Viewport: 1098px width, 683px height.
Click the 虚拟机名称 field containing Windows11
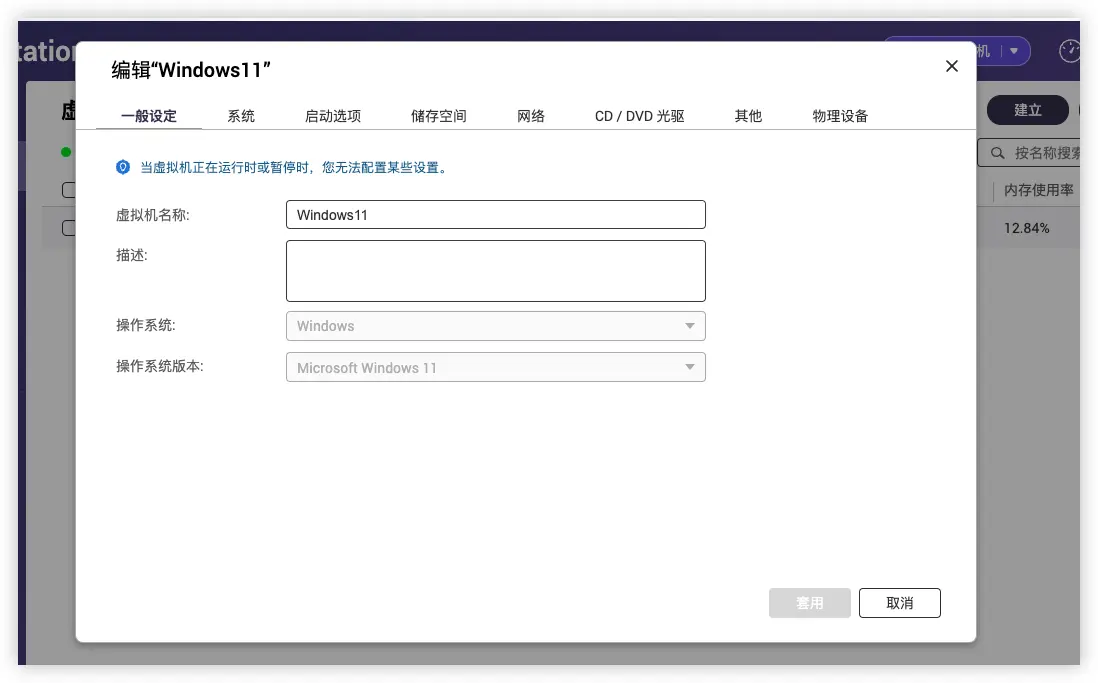(x=495, y=215)
